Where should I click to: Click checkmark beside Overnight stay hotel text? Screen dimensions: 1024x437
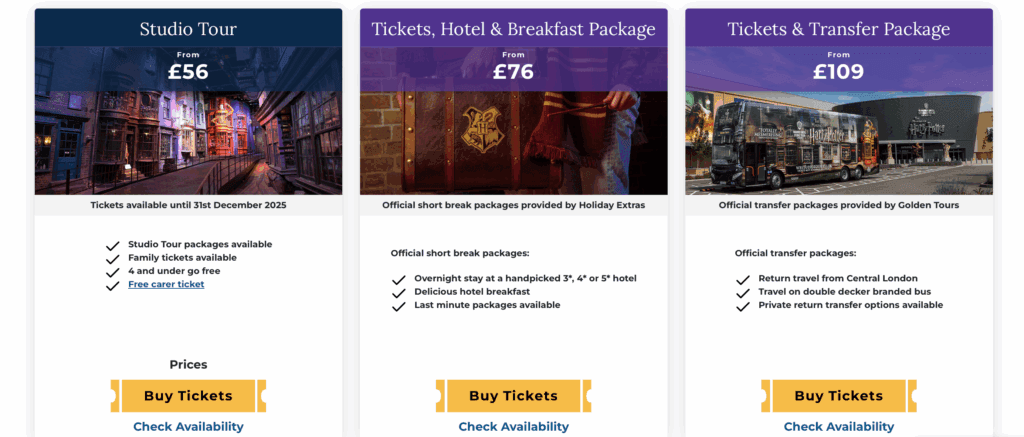(399, 279)
